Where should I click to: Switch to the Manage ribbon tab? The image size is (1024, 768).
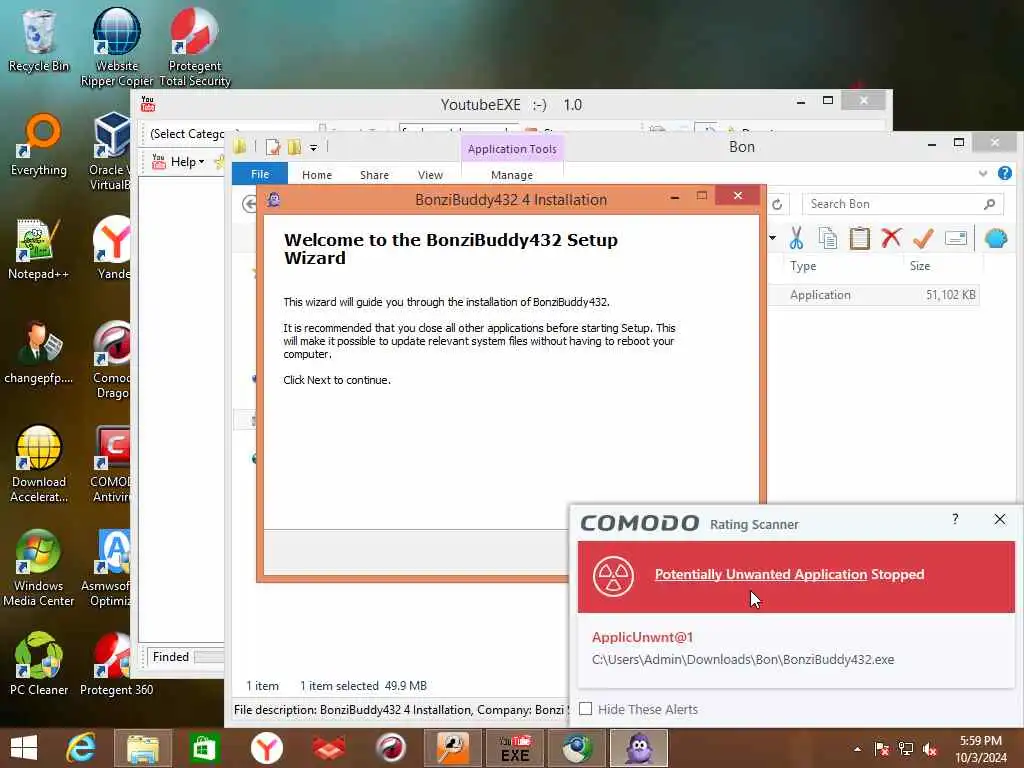[512, 175]
